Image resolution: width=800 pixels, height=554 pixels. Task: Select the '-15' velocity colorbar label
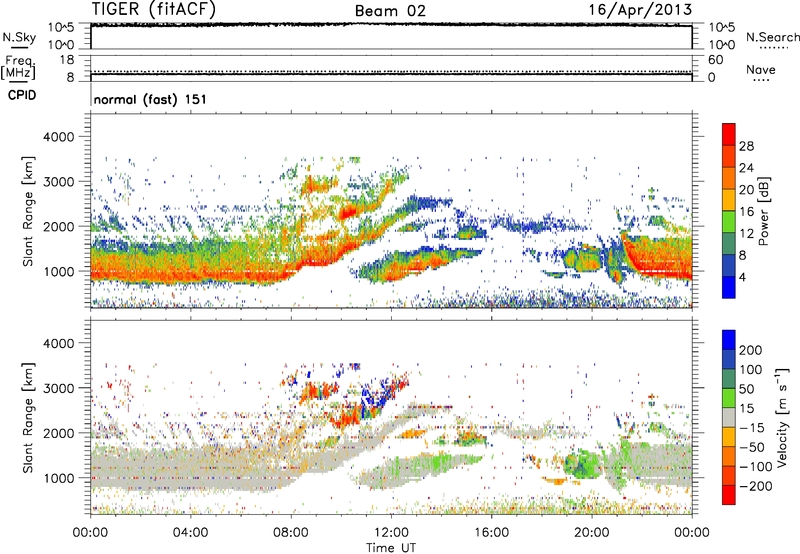[751, 428]
